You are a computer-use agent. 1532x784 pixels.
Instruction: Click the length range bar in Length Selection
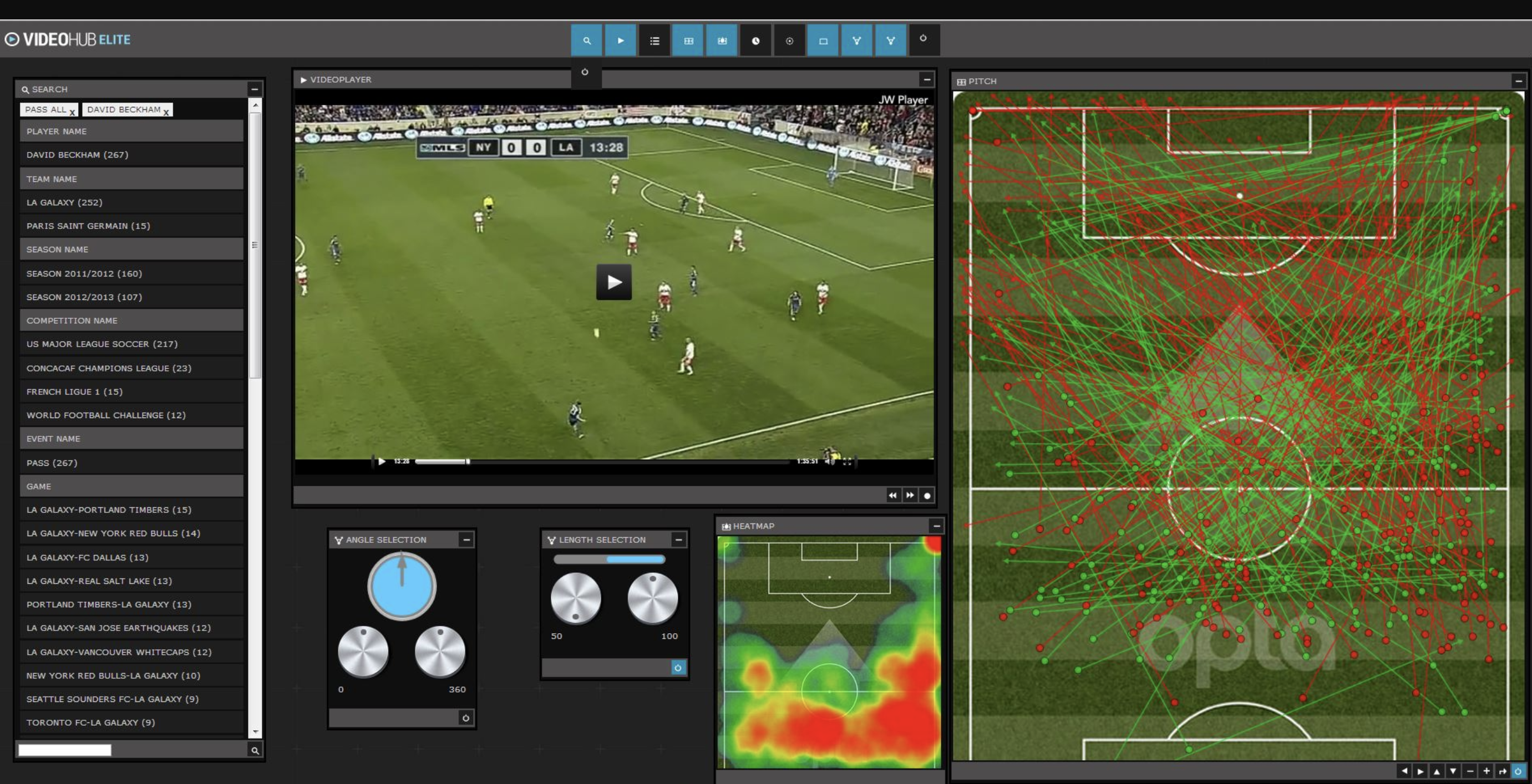point(609,559)
